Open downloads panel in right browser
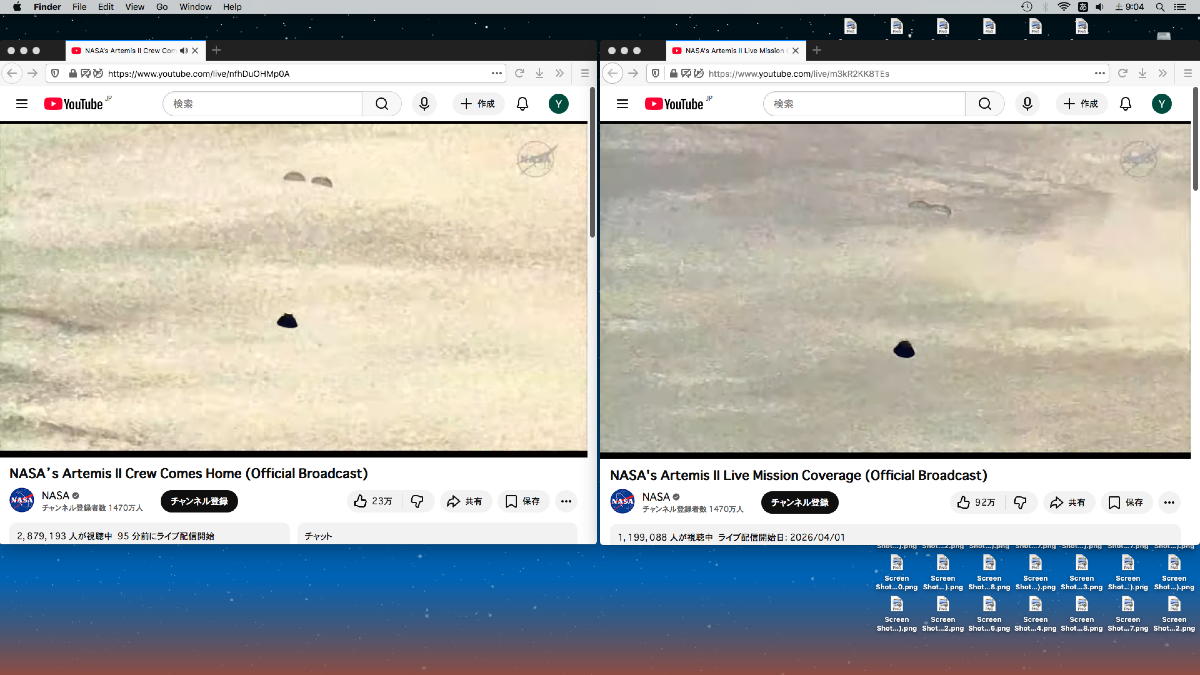Image resolution: width=1200 pixels, height=675 pixels. click(1142, 73)
